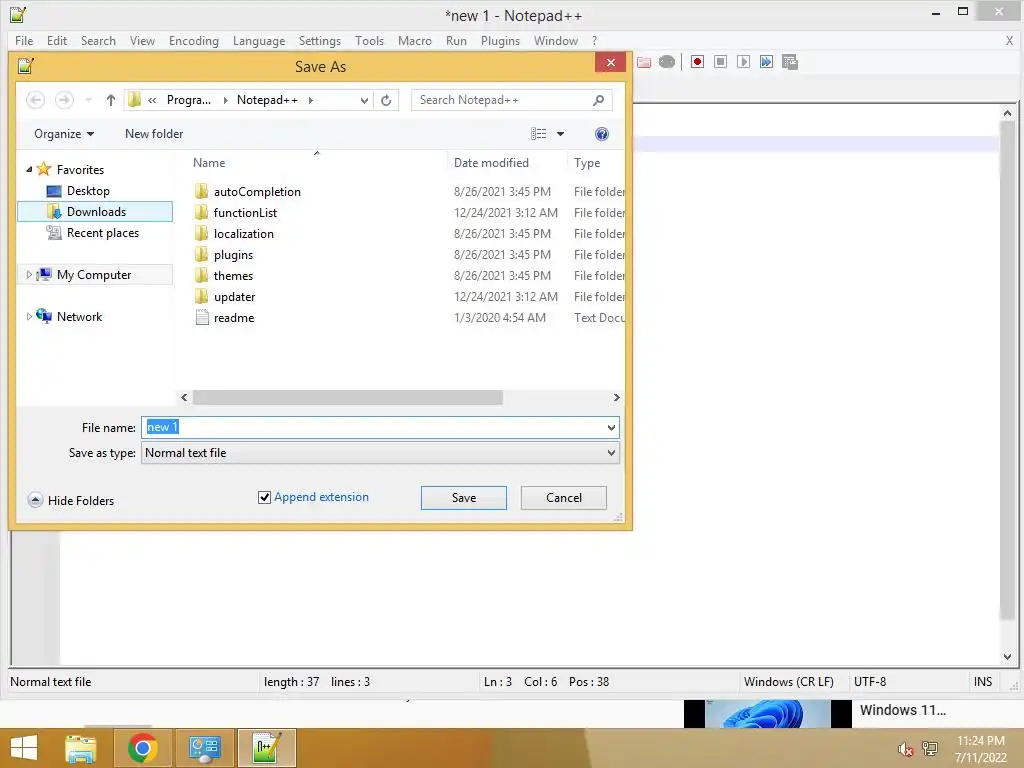Go back in the Save As dialog

35,100
